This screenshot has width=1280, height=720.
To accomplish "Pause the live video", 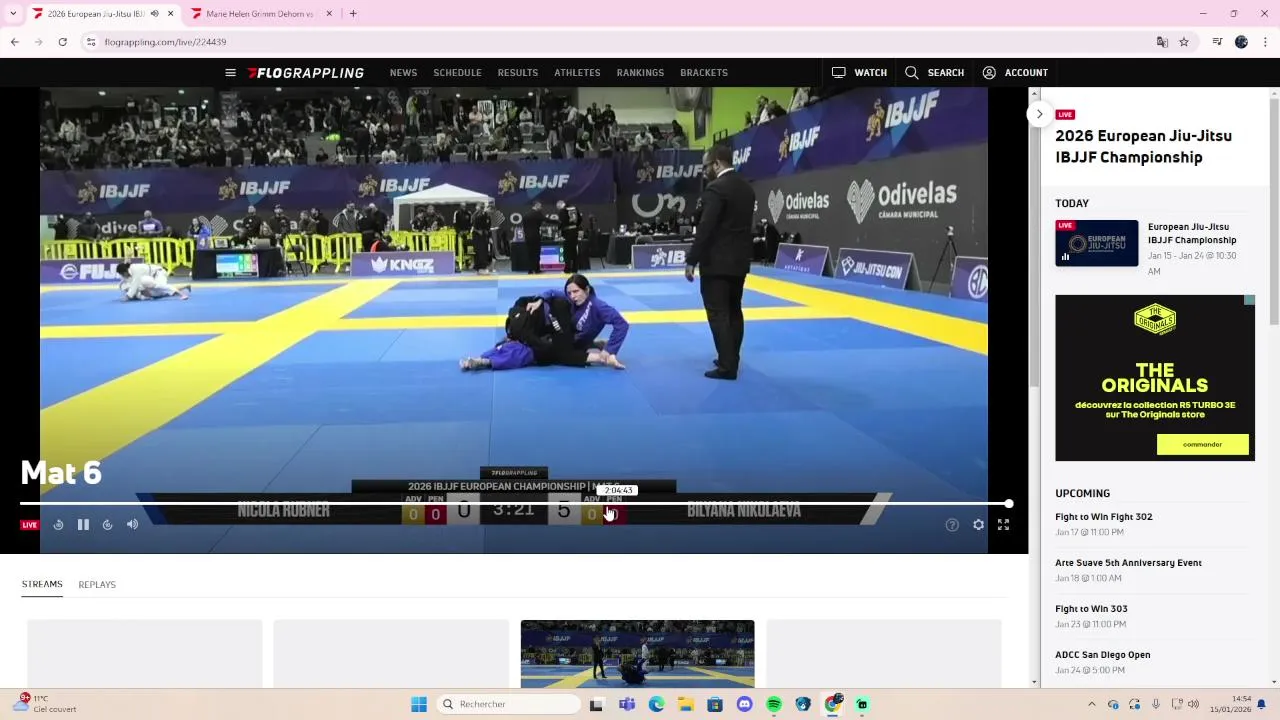I will click(x=83, y=524).
